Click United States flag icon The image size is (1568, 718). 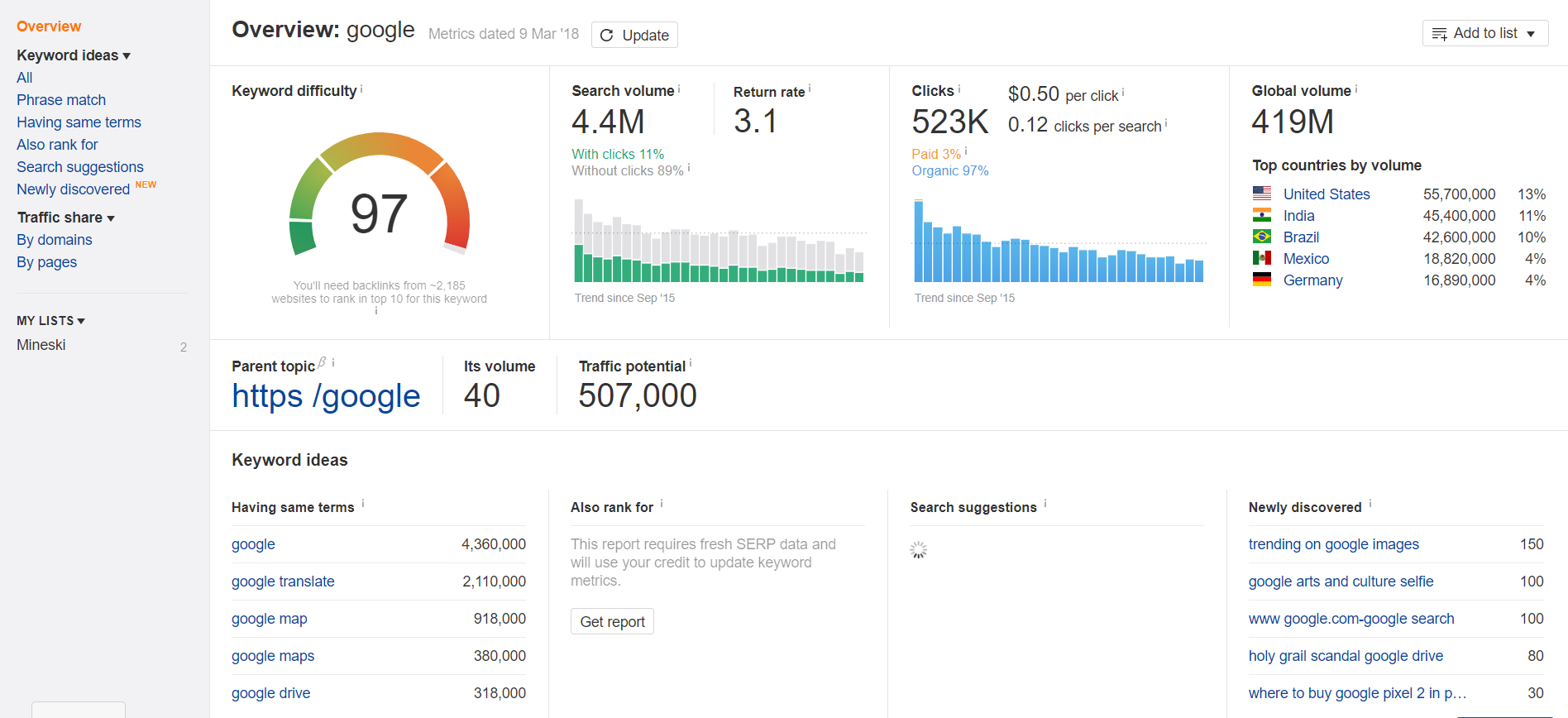(x=1262, y=194)
